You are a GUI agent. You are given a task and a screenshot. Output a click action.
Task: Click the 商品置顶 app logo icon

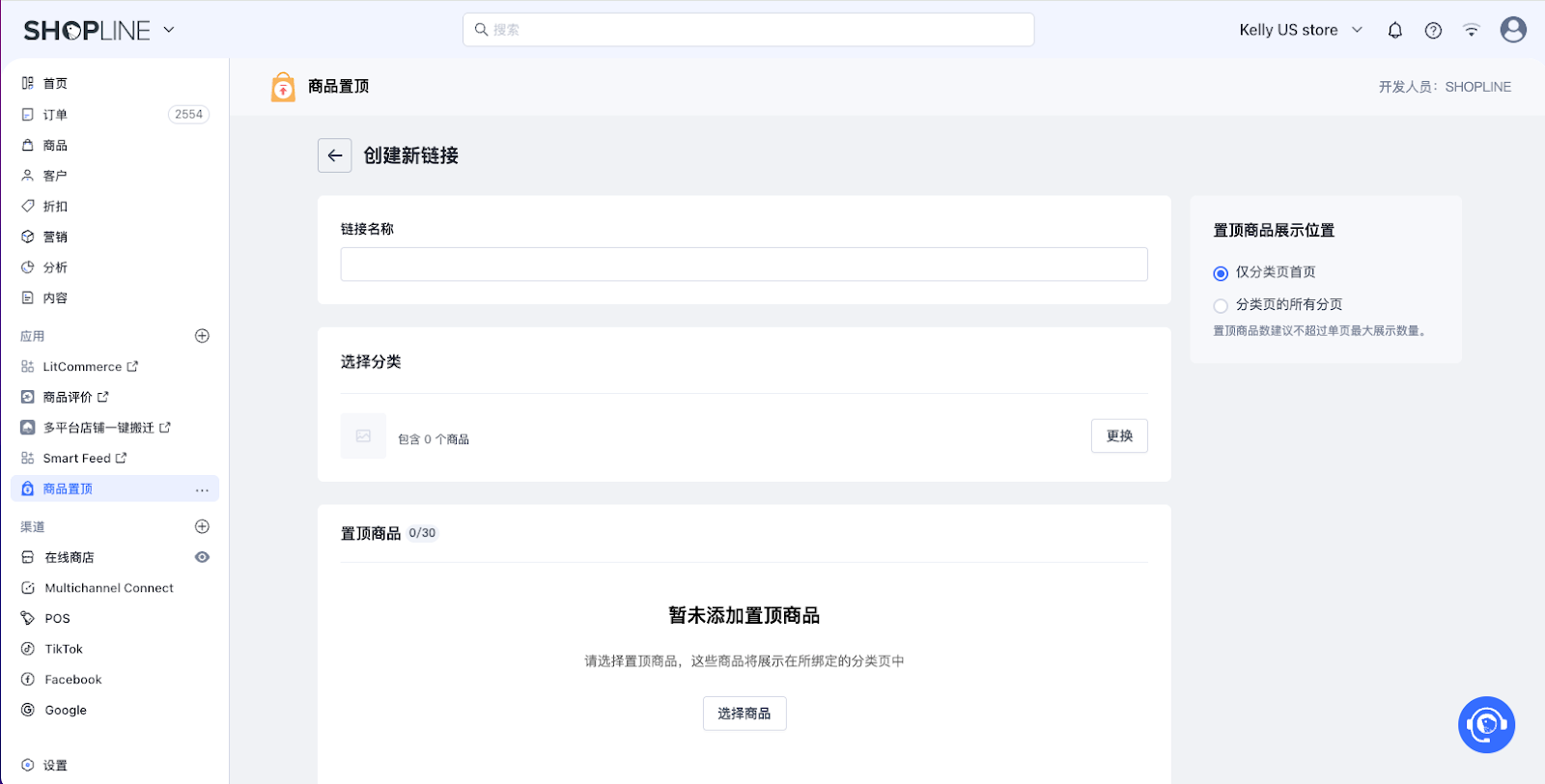[283, 87]
